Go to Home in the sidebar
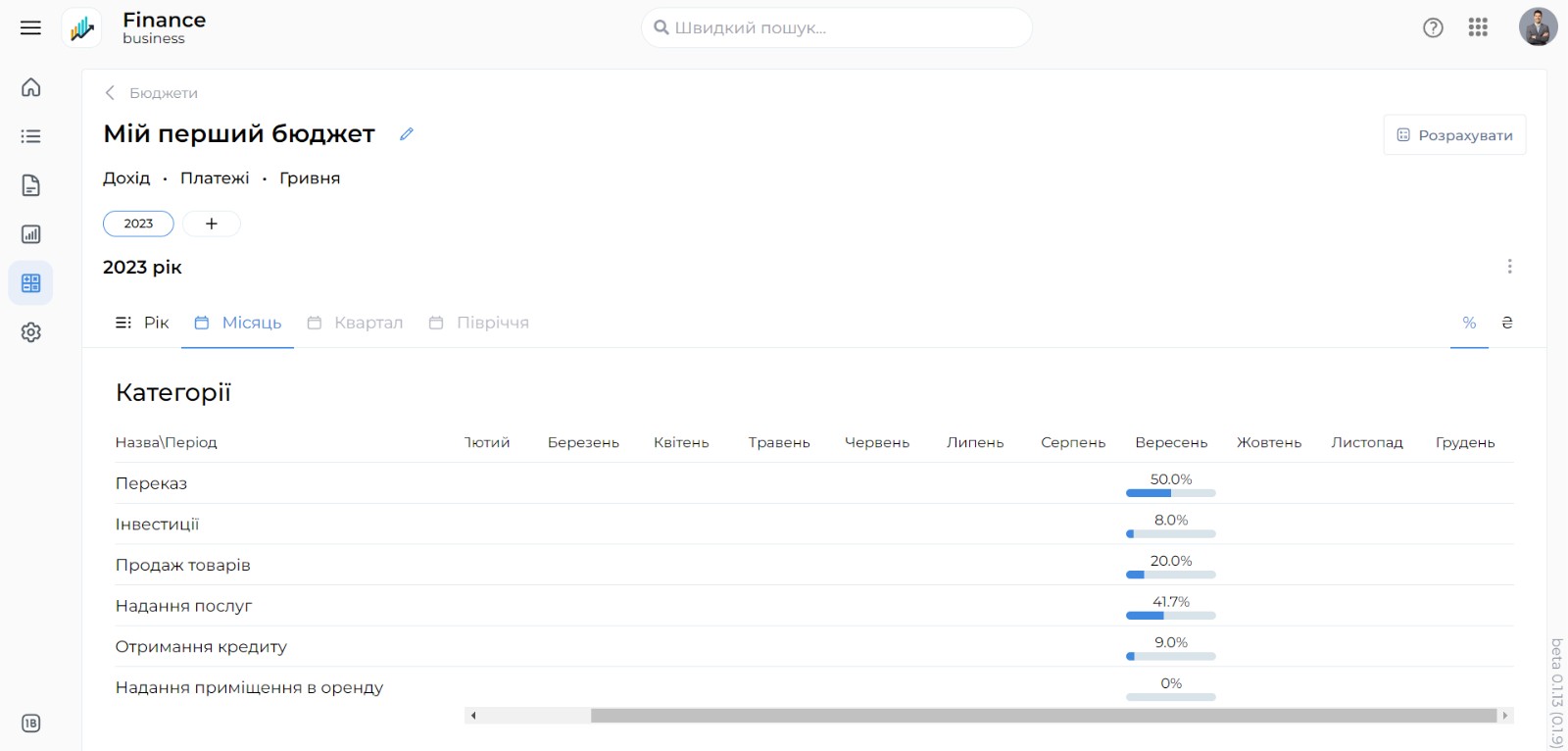This screenshot has width=1568, height=751. 31,87
